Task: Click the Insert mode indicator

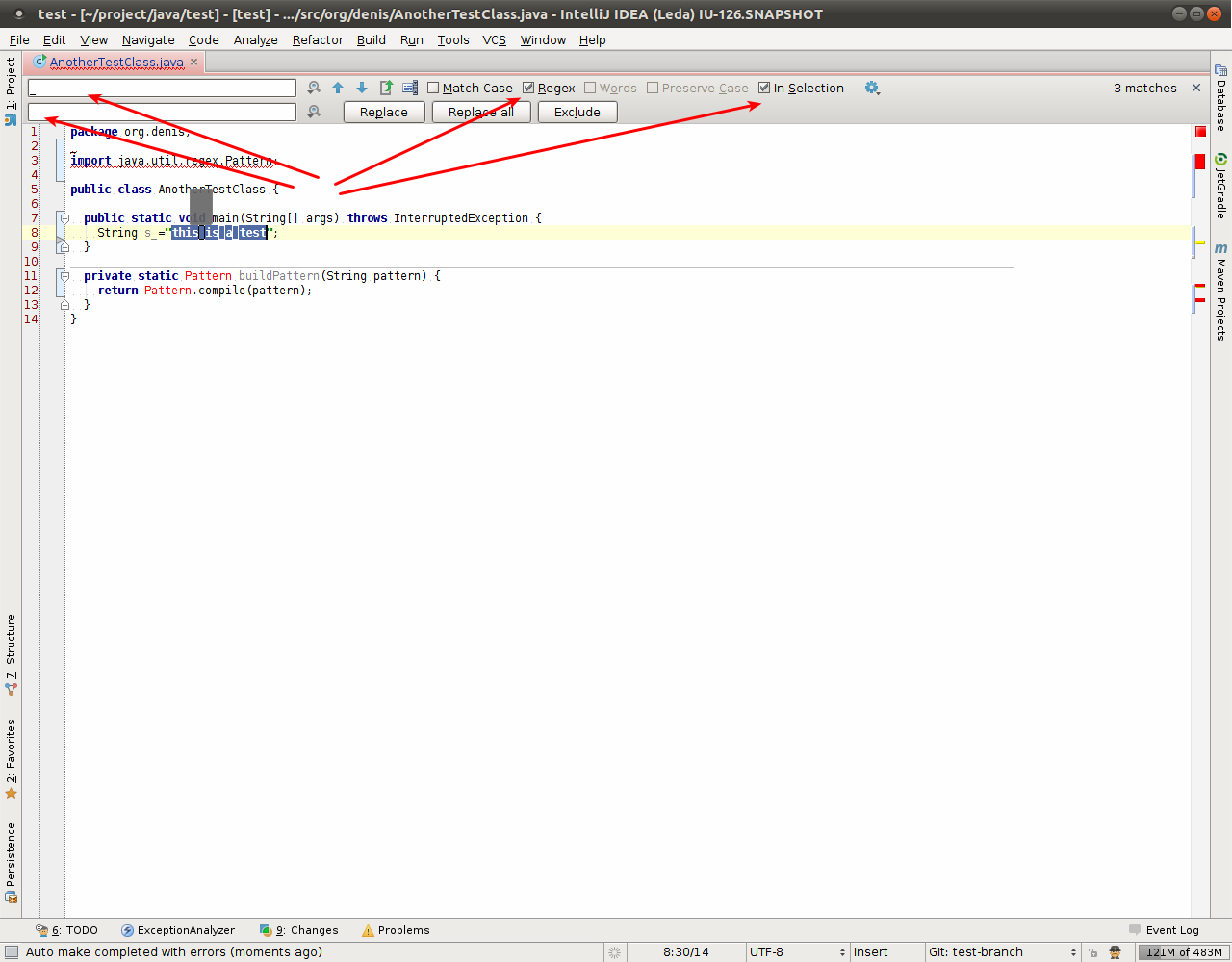Action: coord(870,952)
